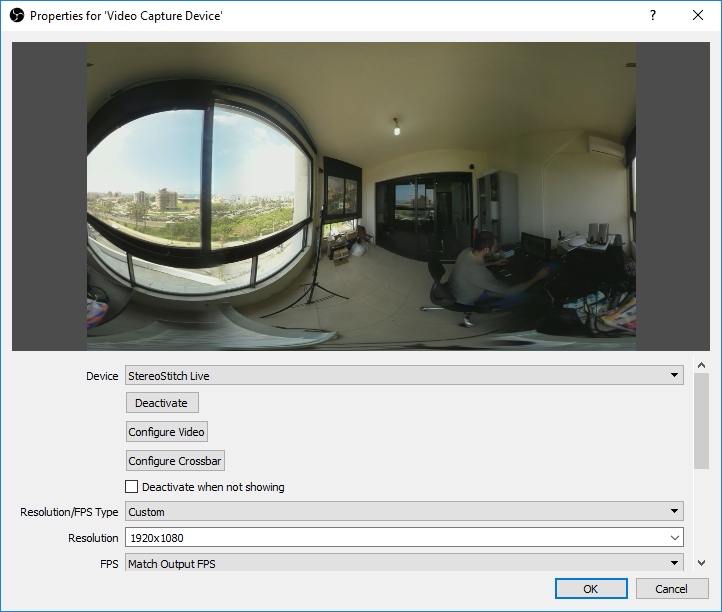
Task: Discard changes with the Cancel button
Action: pyautogui.click(x=672, y=589)
